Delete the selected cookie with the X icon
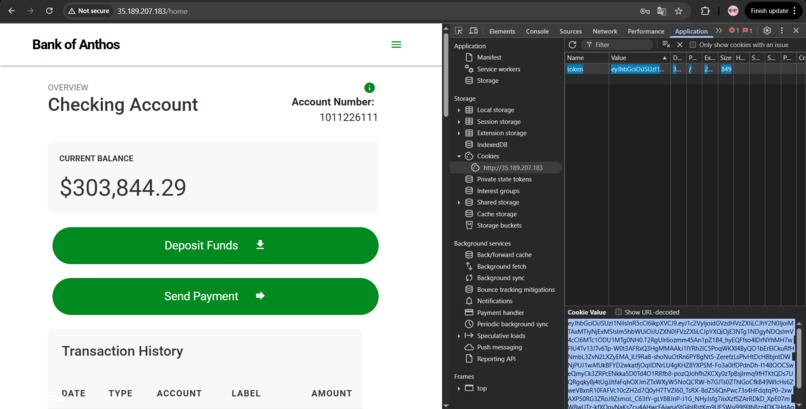 click(680, 45)
